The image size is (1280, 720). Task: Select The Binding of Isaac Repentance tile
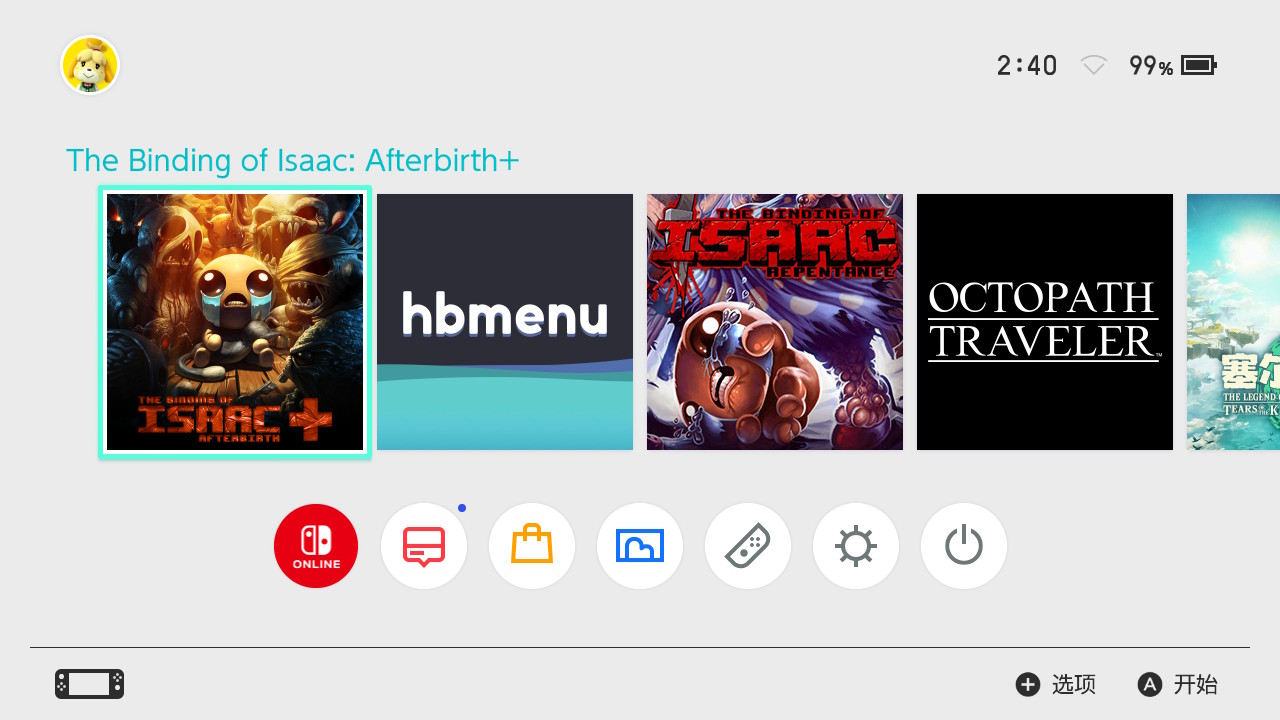point(775,322)
